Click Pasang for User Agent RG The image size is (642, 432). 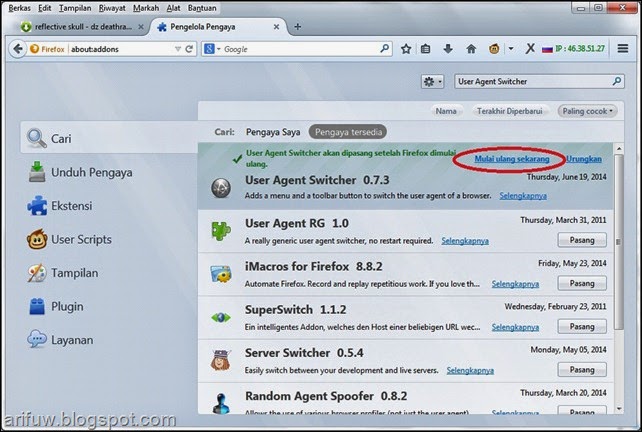(582, 240)
